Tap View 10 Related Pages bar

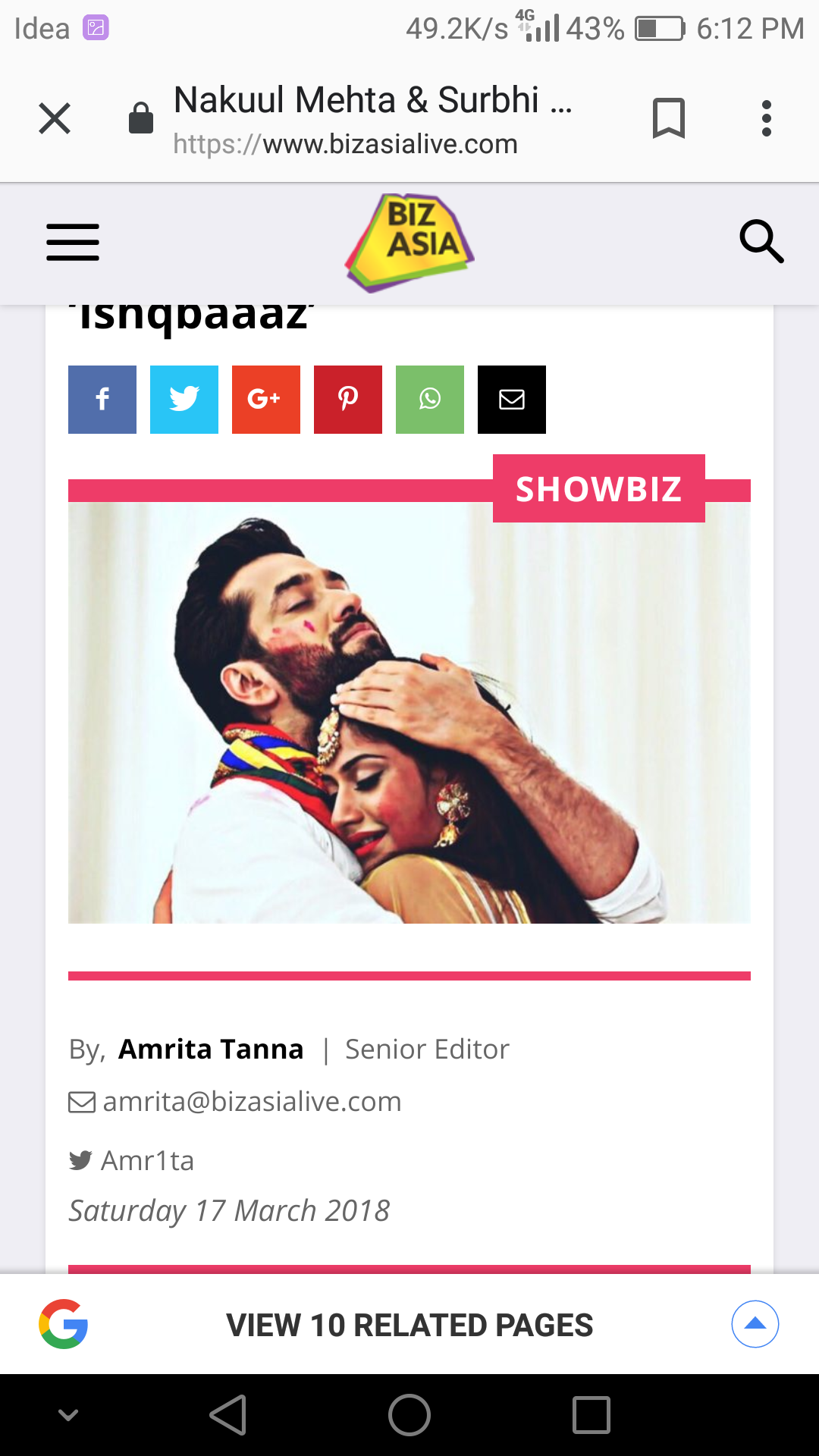(x=409, y=1324)
